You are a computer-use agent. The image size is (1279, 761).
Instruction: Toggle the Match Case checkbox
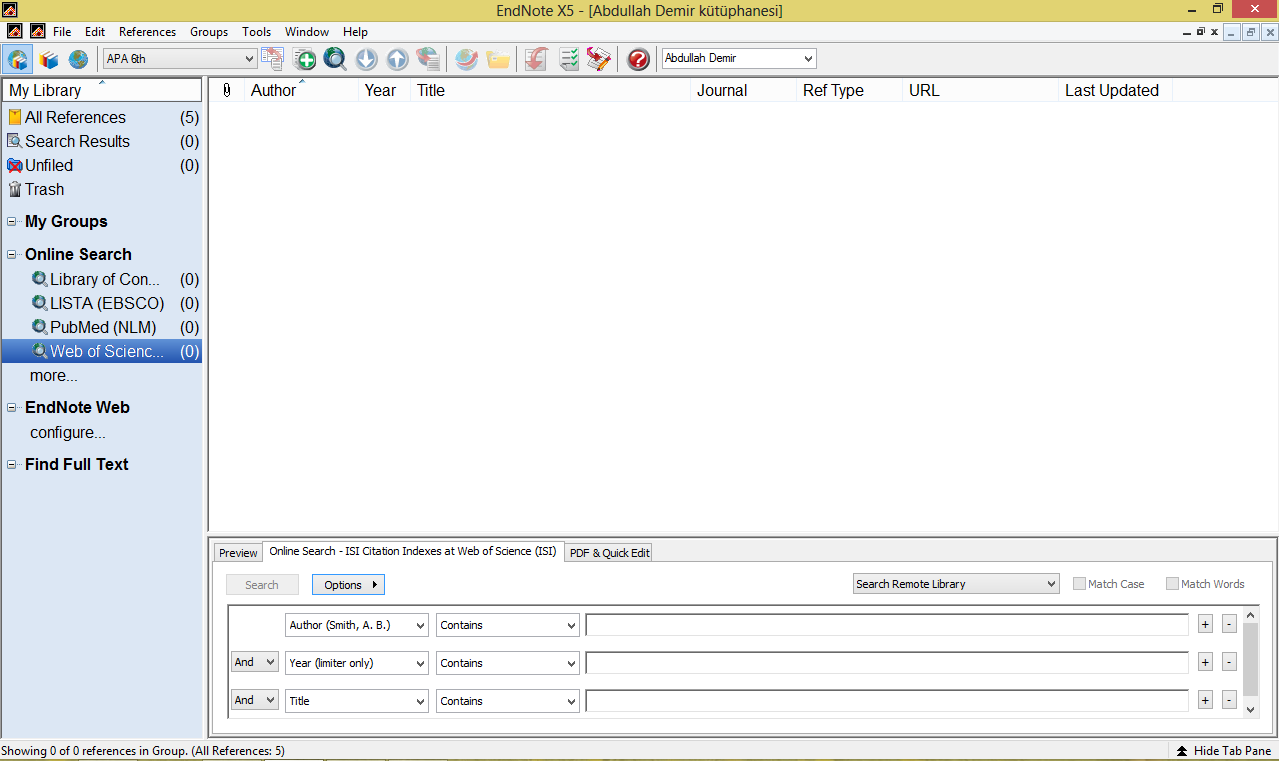(1079, 584)
